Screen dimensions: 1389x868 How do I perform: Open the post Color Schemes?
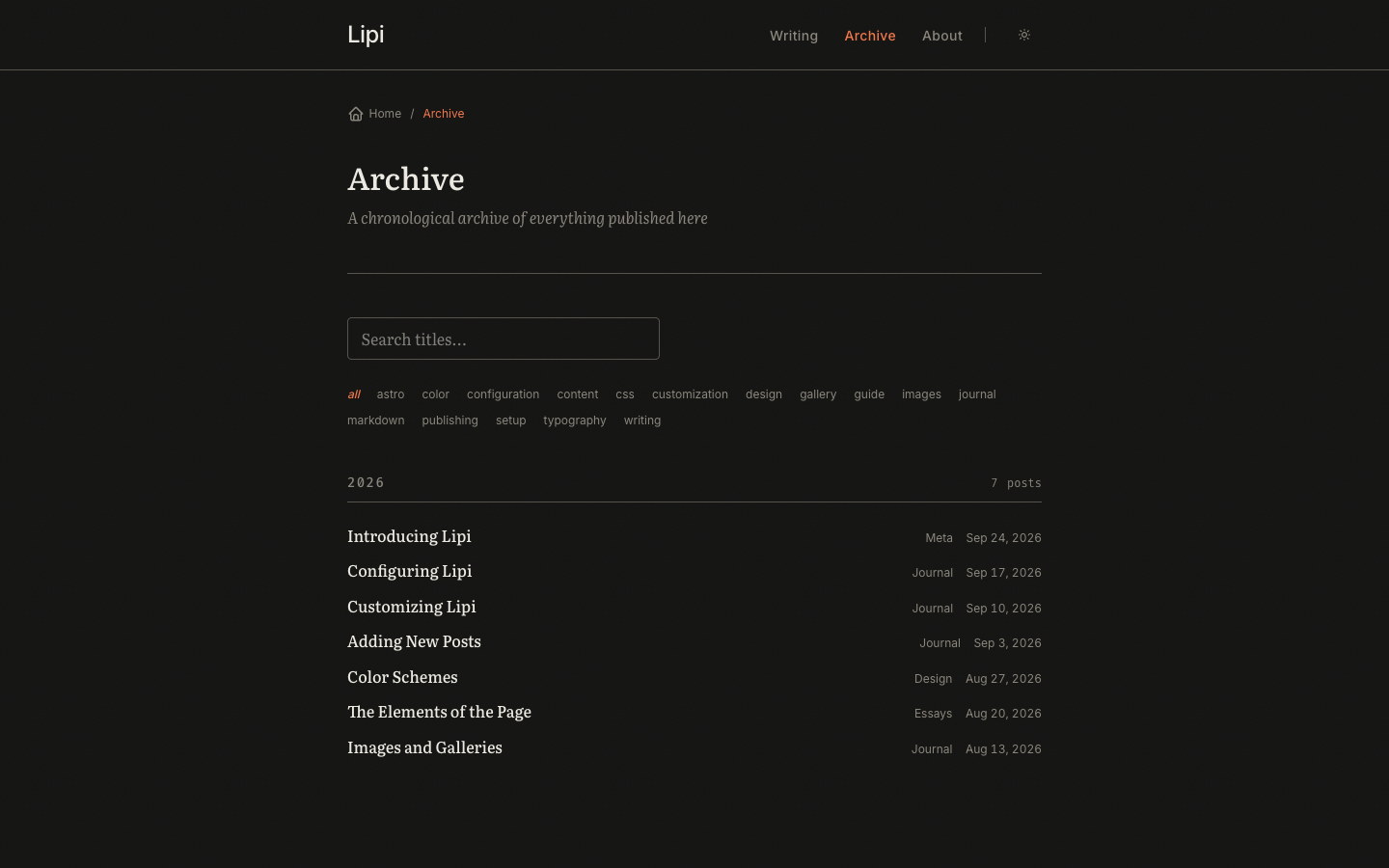[402, 677]
